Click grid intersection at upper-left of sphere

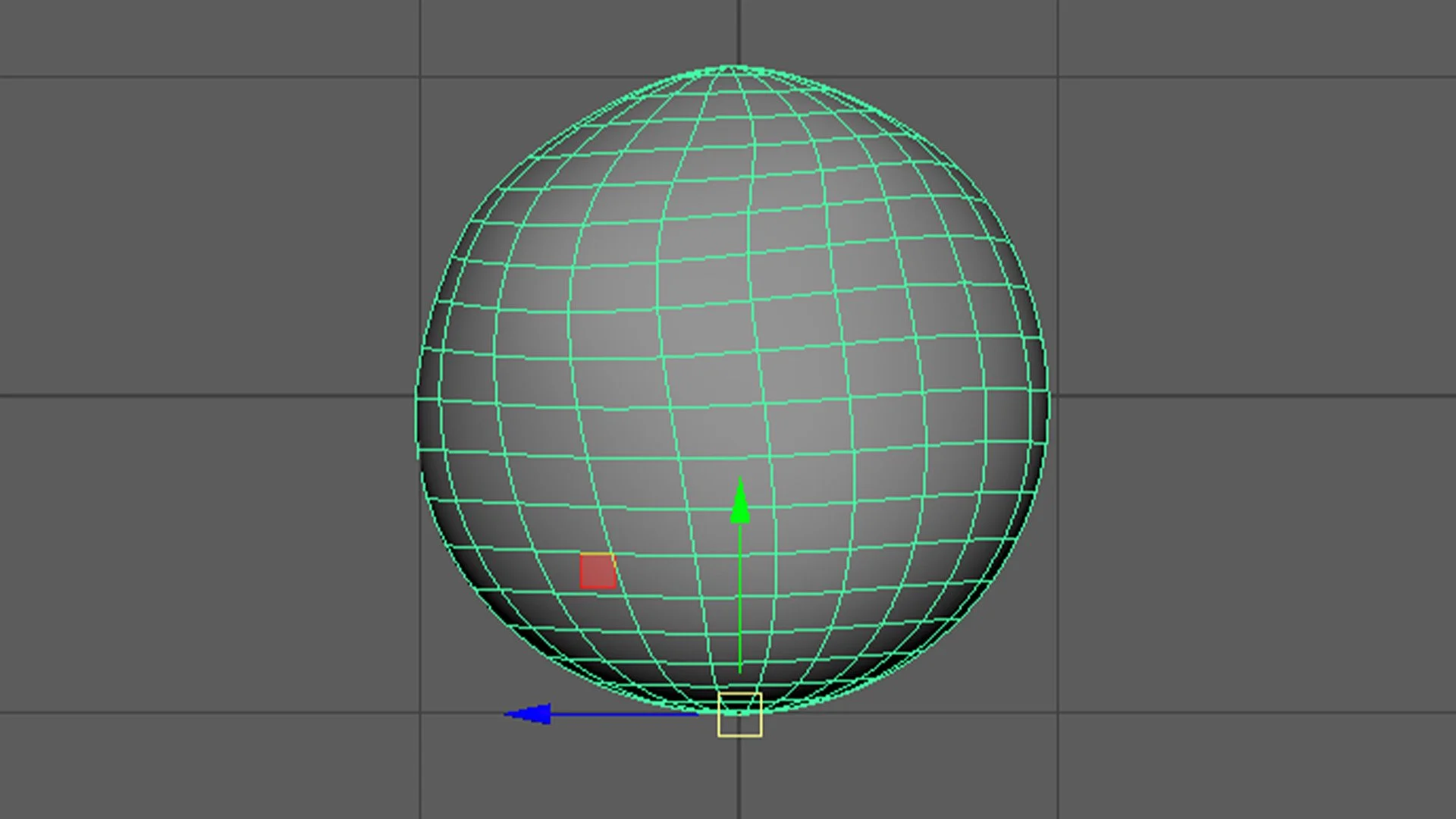421,77
